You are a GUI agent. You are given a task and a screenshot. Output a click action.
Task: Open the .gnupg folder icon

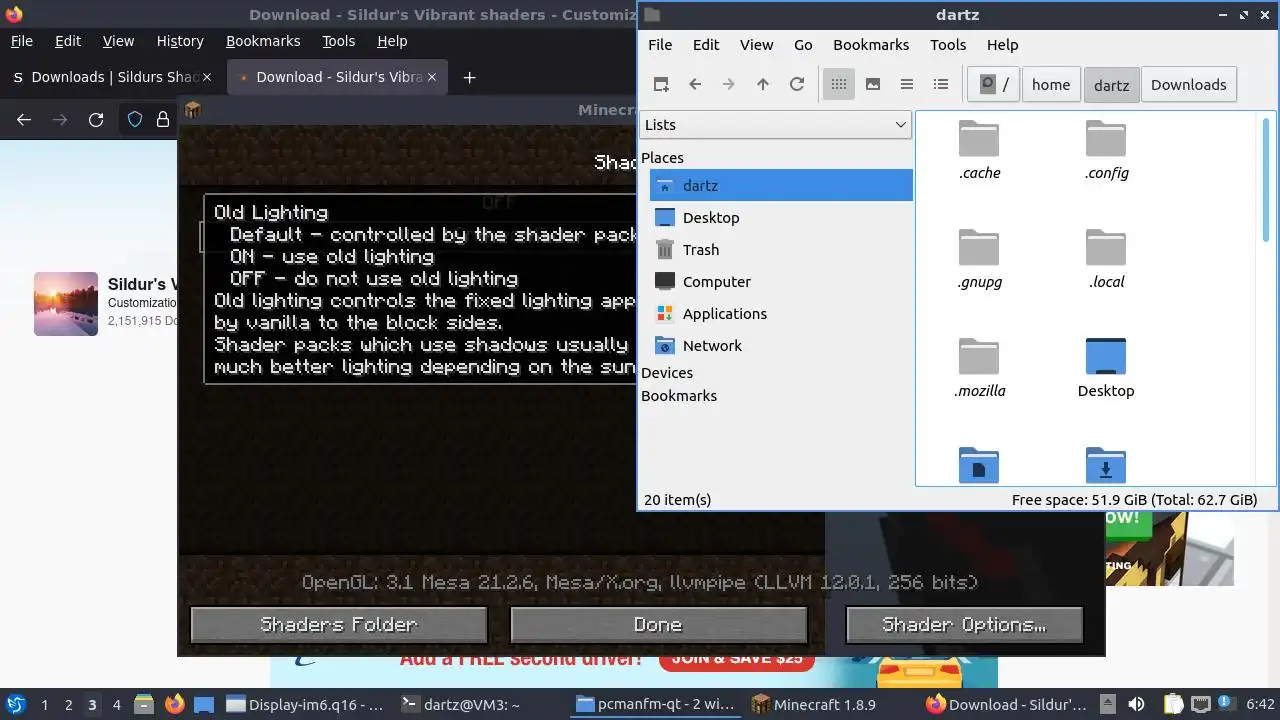979,248
